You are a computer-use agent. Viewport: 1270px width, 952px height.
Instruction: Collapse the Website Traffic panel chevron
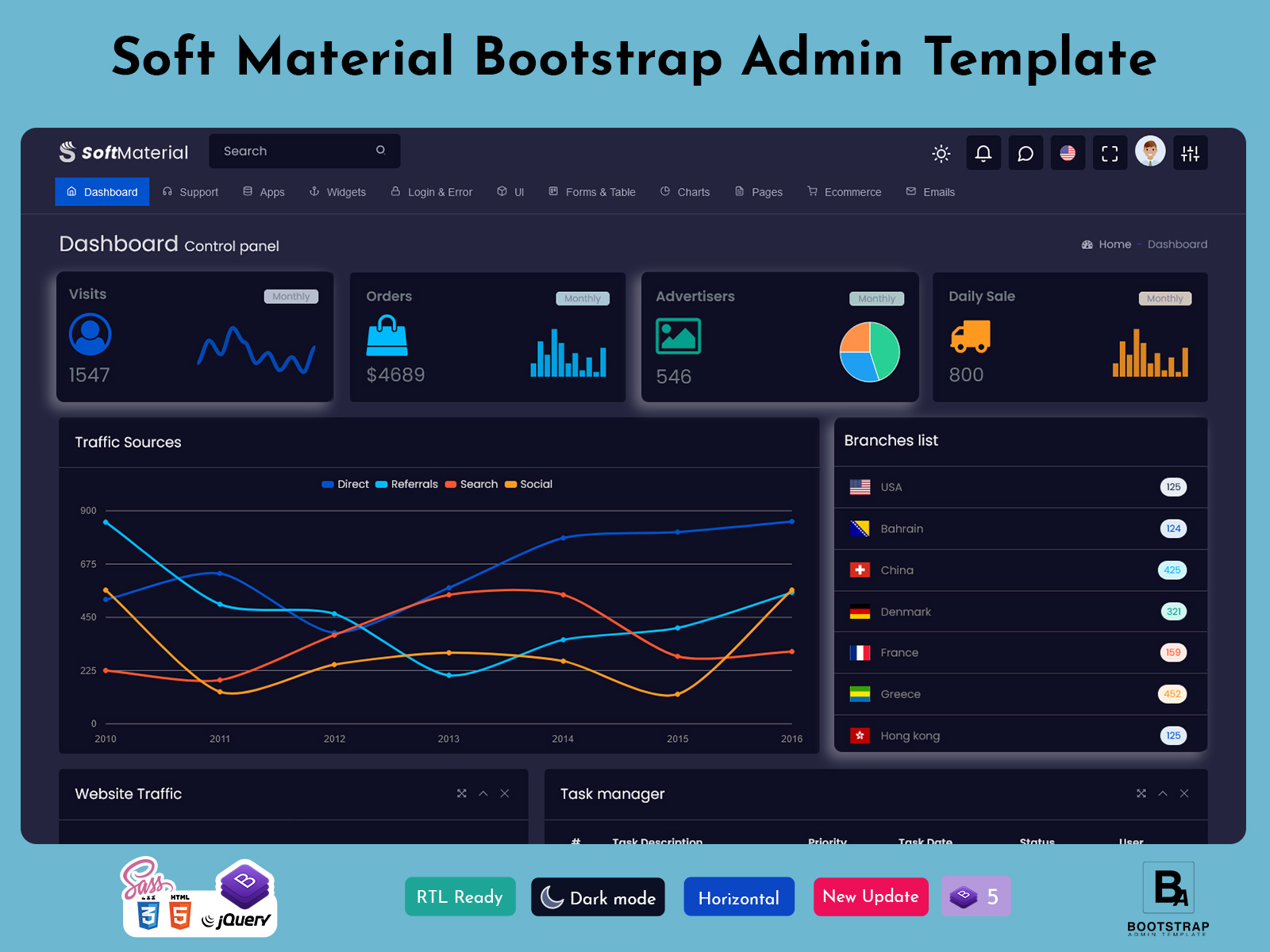pyautogui.click(x=483, y=793)
